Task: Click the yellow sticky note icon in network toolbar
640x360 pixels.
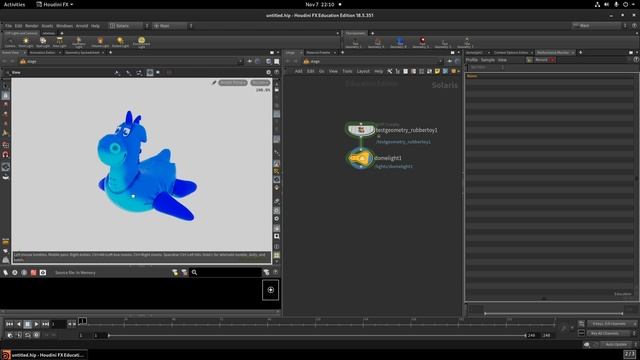Action: point(438,71)
